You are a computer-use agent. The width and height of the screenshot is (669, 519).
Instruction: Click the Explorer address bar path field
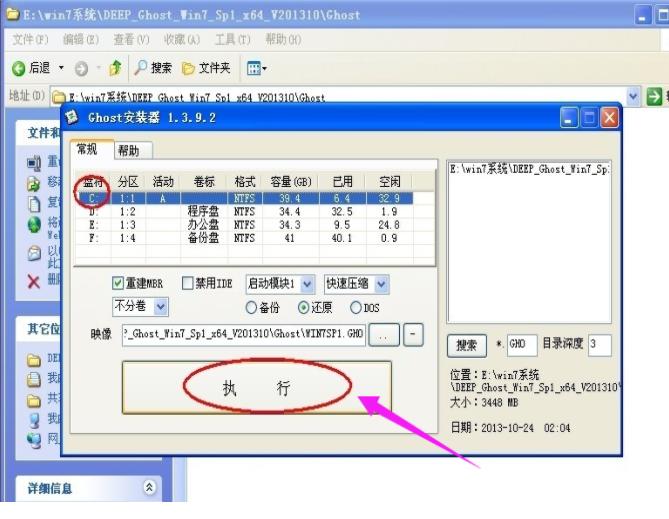(x=339, y=97)
